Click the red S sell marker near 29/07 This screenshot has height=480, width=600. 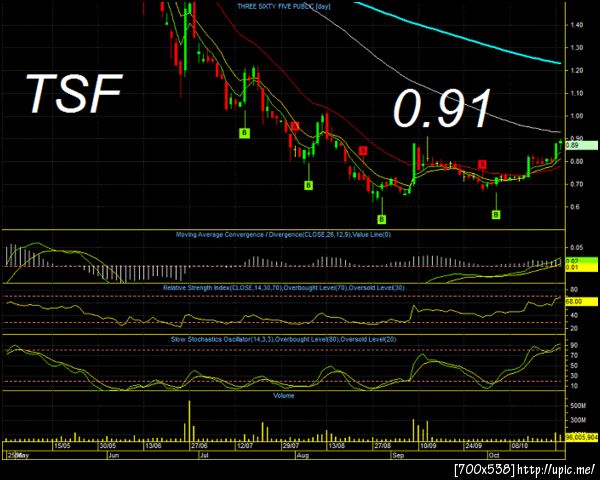[x=295, y=126]
